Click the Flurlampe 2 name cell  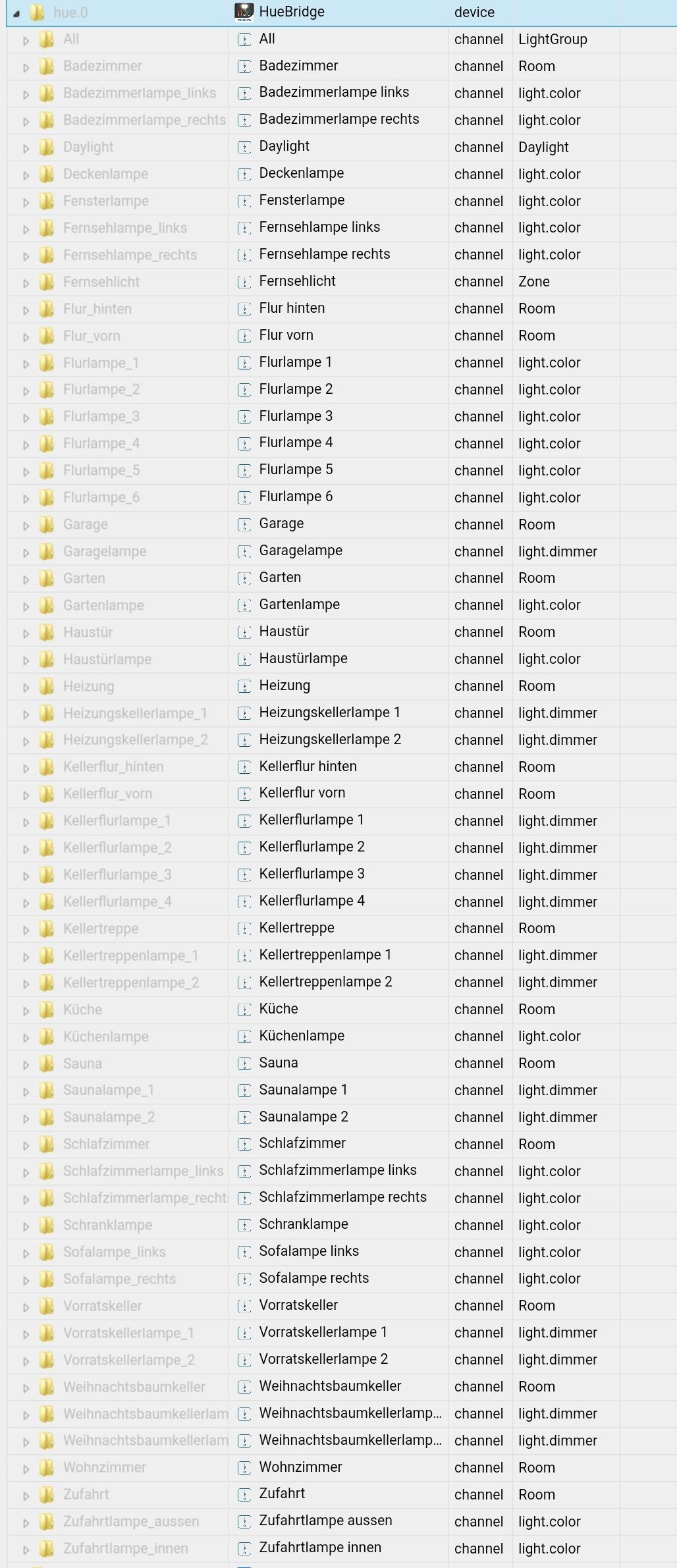(338, 389)
